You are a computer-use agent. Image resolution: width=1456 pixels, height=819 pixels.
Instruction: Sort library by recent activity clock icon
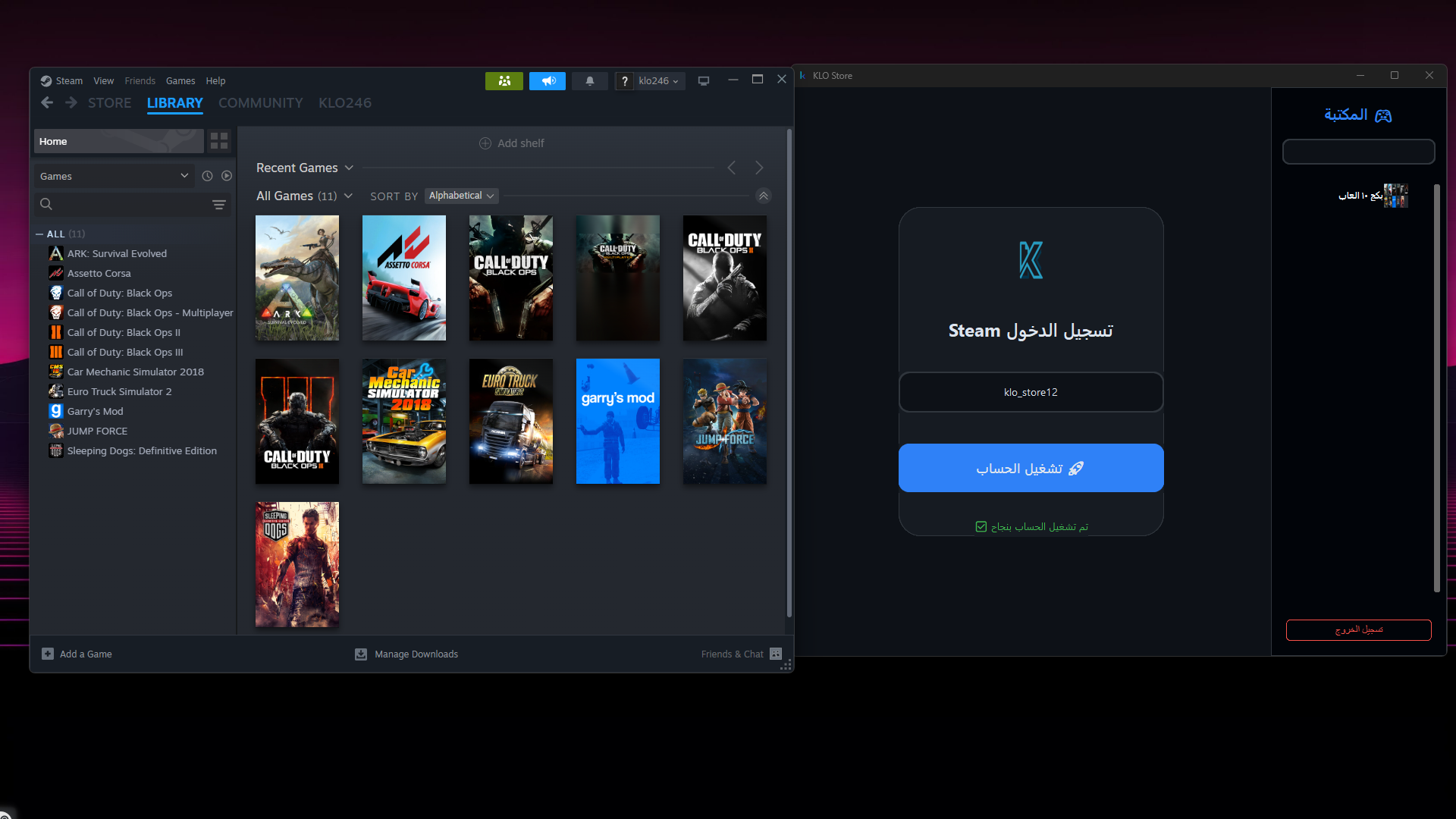(x=207, y=176)
